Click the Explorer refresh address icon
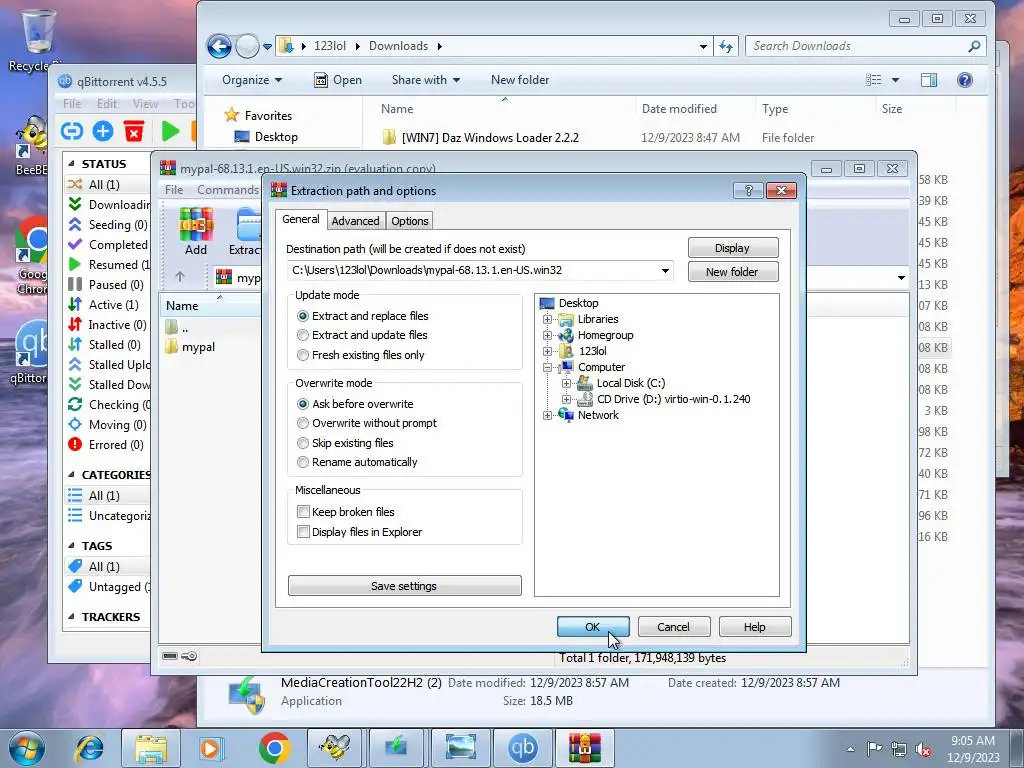The image size is (1024, 768). 726,46
